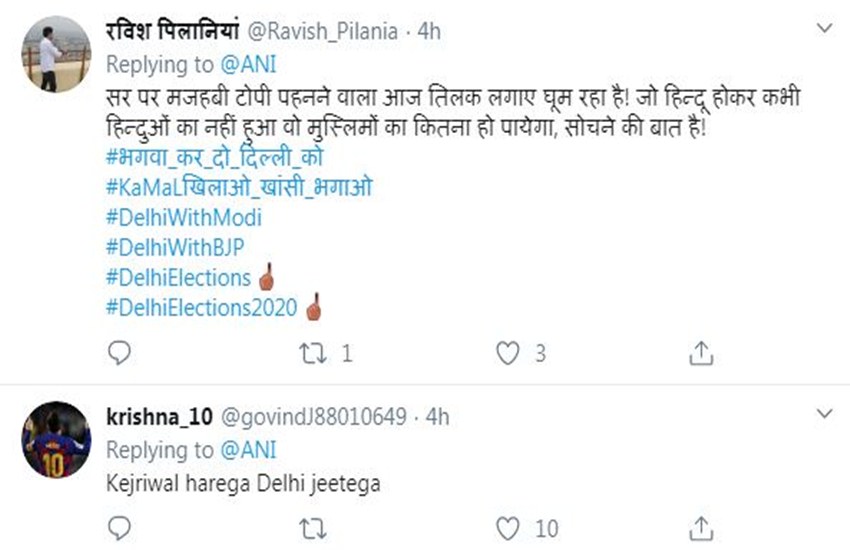Retweet krishna_10's tweet
This screenshot has width=850, height=550.
(312, 525)
